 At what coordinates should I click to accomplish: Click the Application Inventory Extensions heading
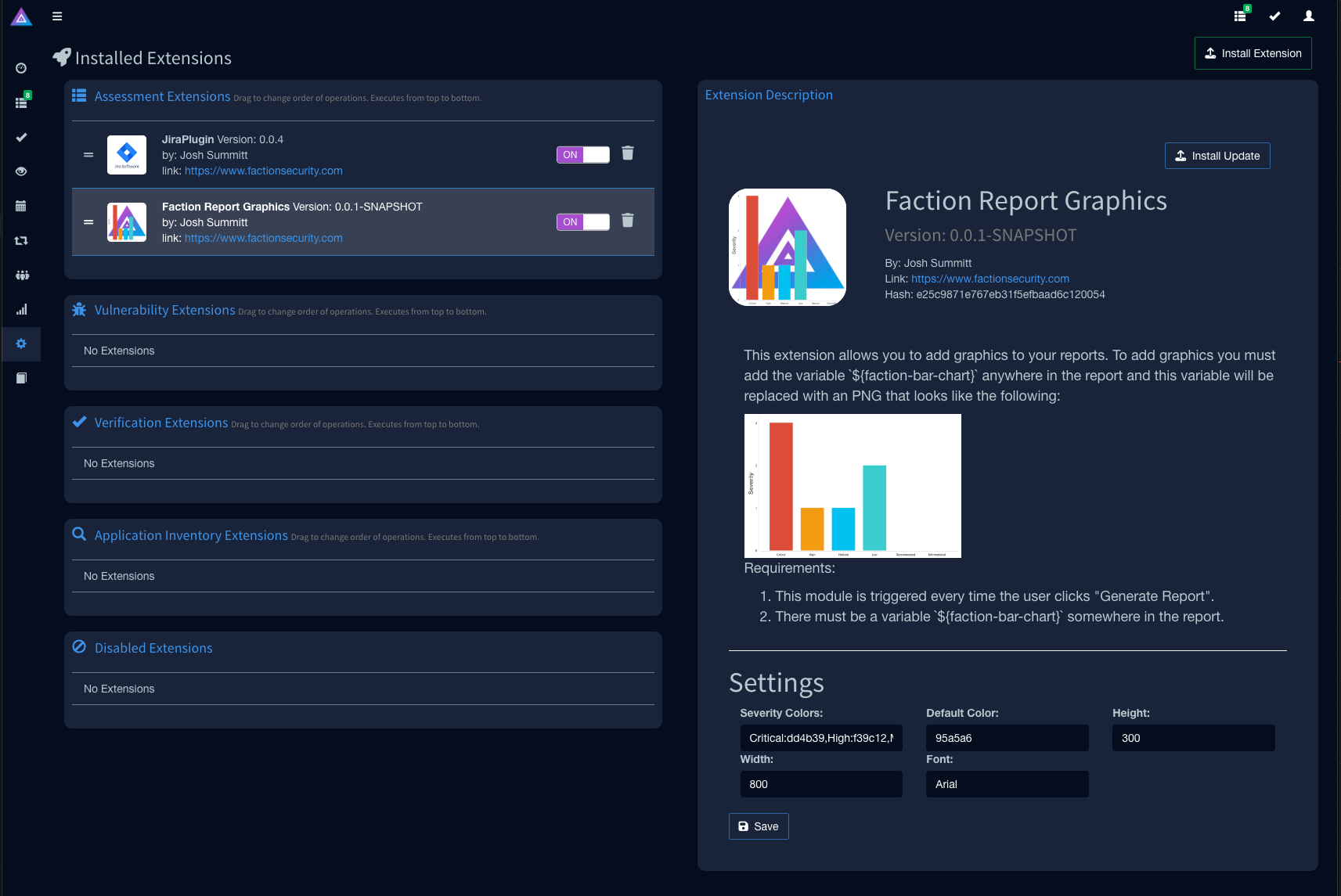(191, 535)
